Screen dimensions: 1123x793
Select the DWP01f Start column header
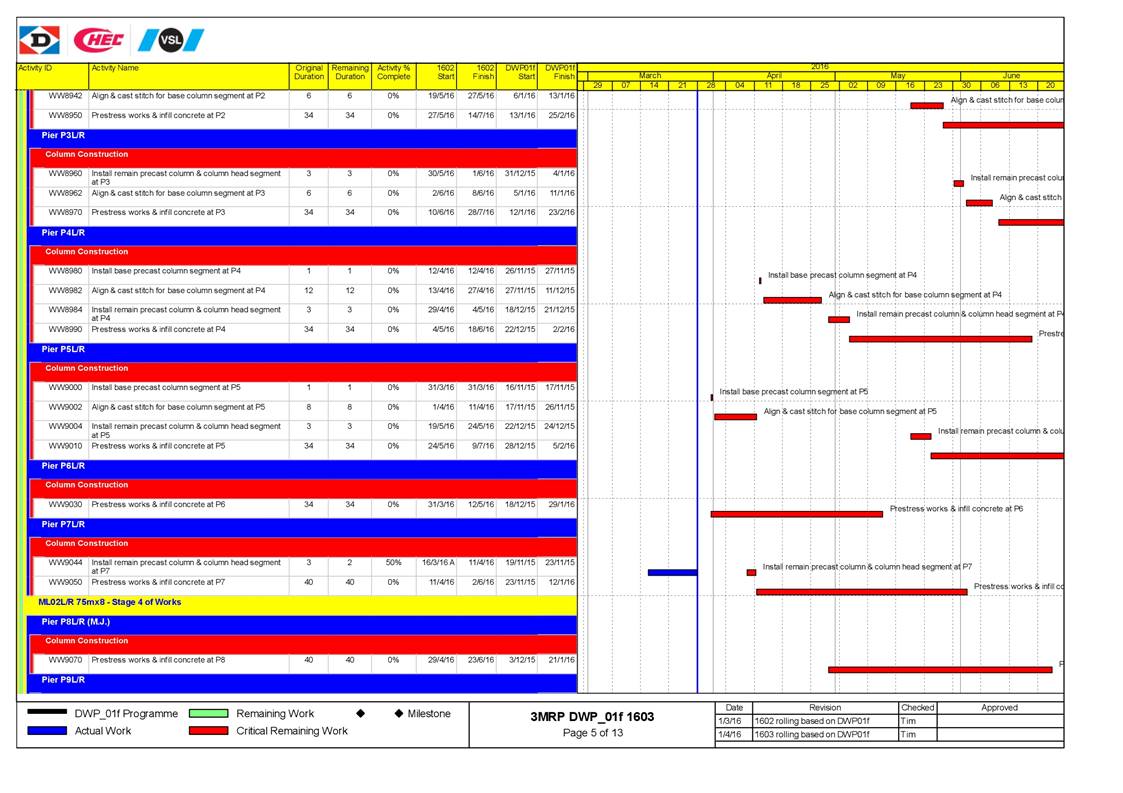coord(517,76)
